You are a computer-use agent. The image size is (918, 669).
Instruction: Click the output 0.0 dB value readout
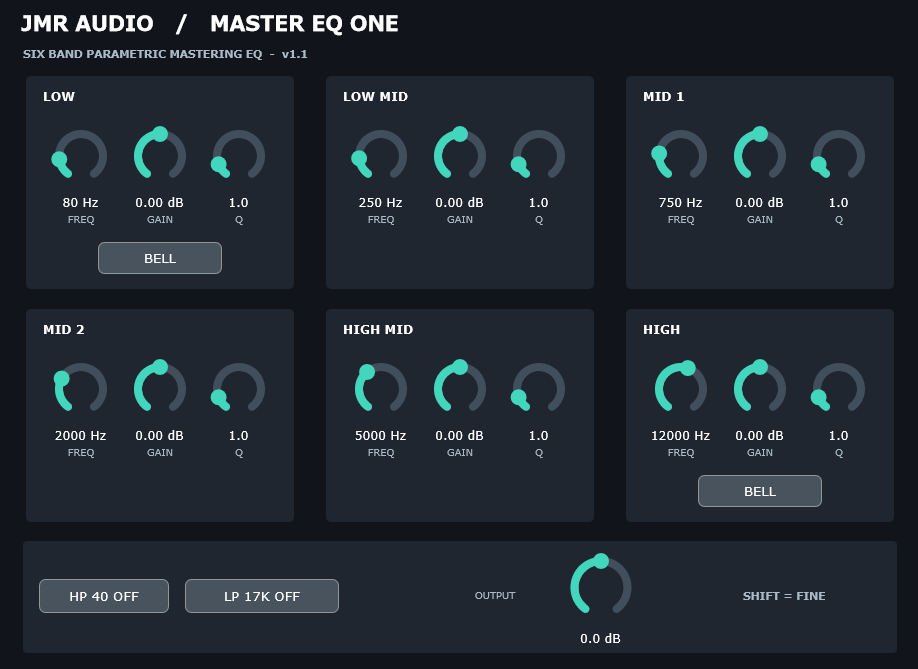pos(601,639)
